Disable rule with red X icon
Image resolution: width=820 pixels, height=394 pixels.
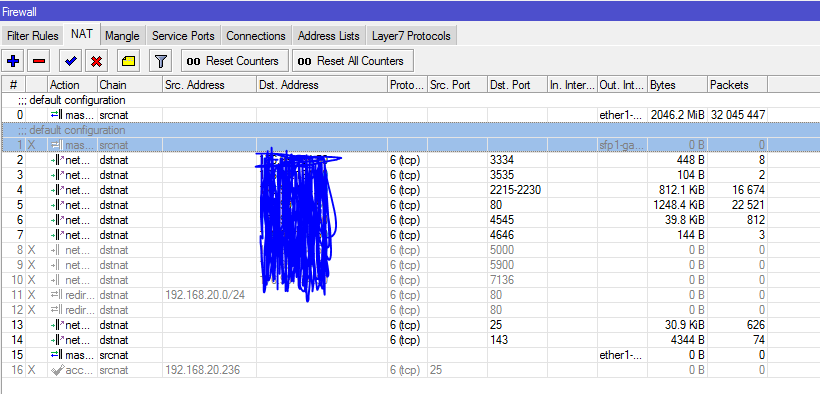[96, 61]
